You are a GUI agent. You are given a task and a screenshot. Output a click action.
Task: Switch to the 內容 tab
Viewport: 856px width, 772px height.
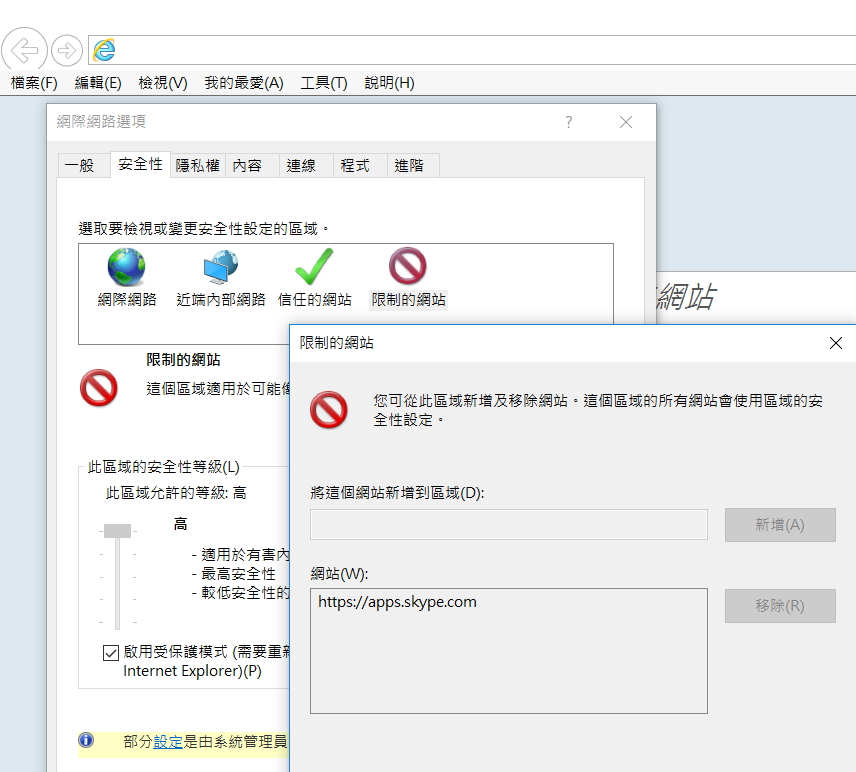252,165
